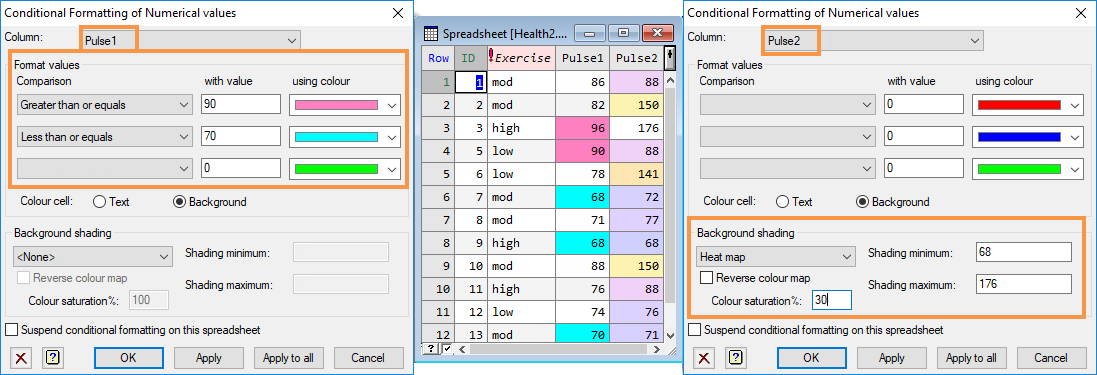Click spreadsheet horizontal scrollbar right arrow
This screenshot has height=375, width=1097.
tap(656, 348)
